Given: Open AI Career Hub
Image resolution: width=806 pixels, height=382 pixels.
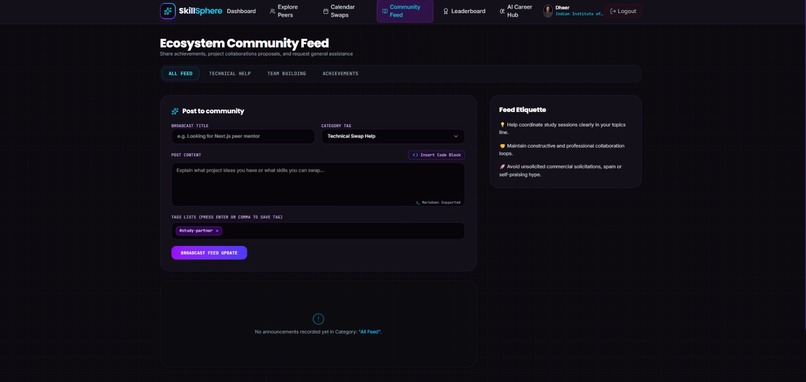Looking at the screenshot, I should [x=516, y=11].
